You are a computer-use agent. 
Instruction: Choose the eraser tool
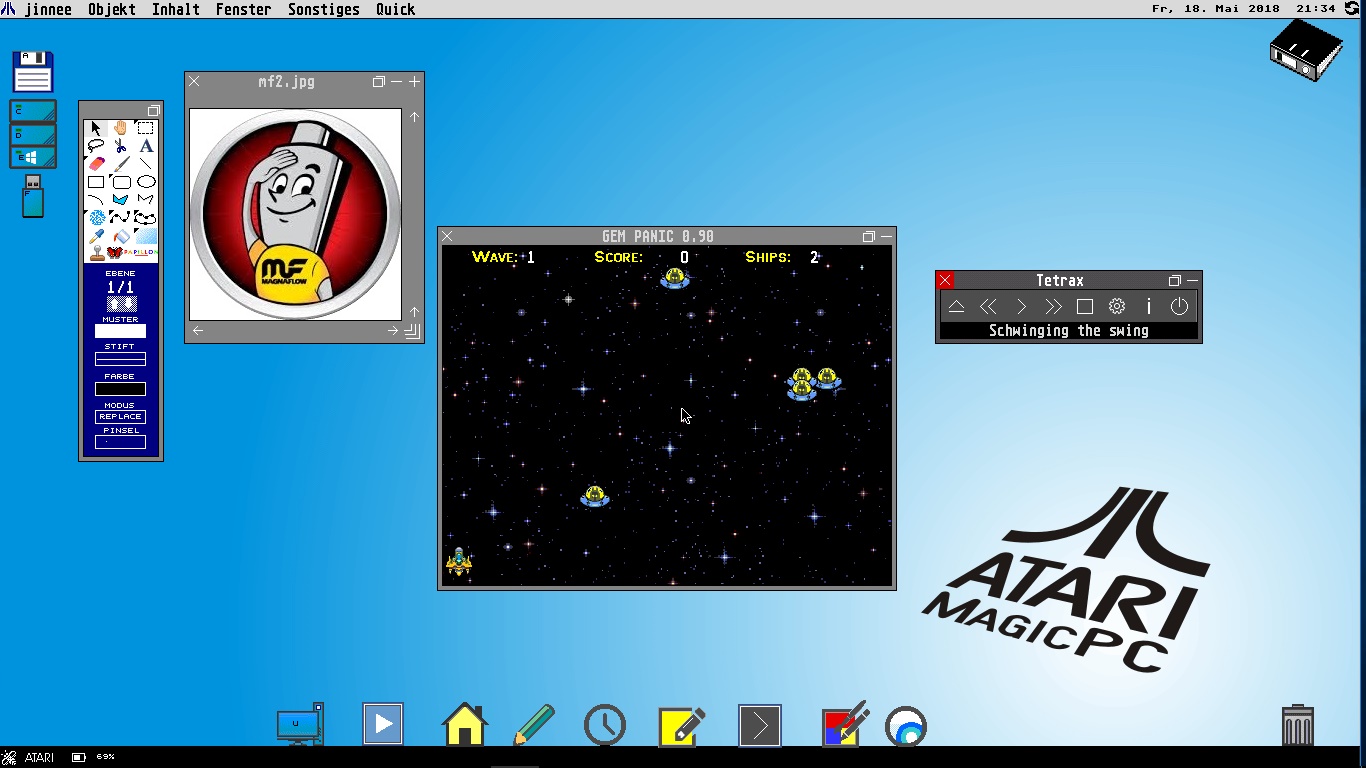click(x=96, y=164)
